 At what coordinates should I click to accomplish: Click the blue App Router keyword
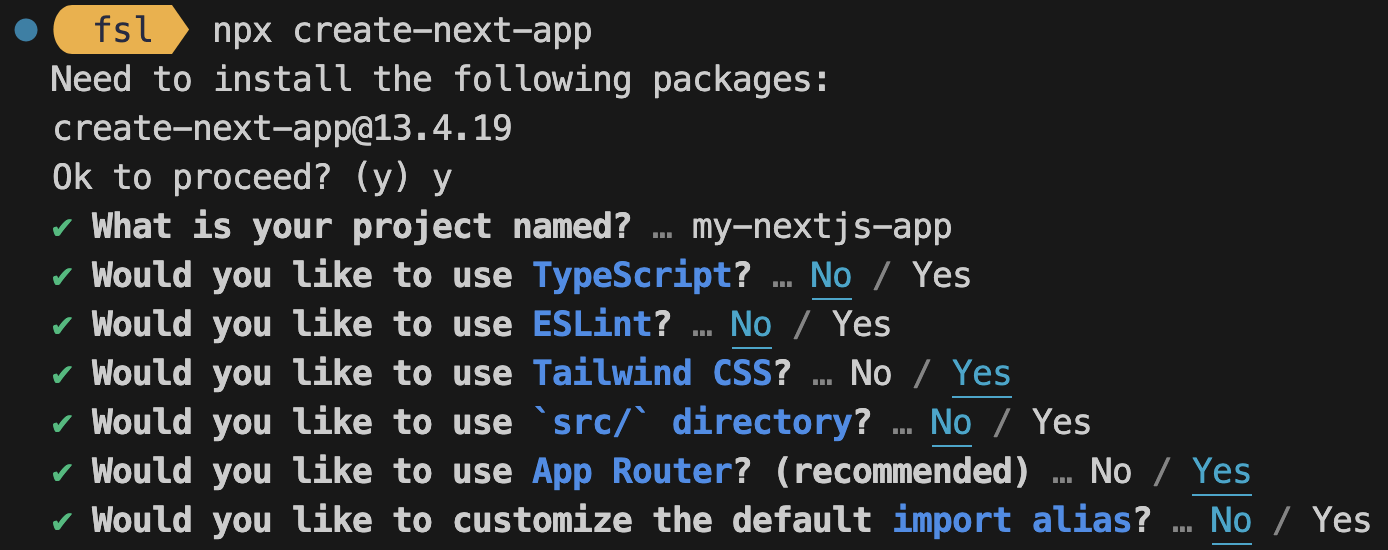coord(632,471)
